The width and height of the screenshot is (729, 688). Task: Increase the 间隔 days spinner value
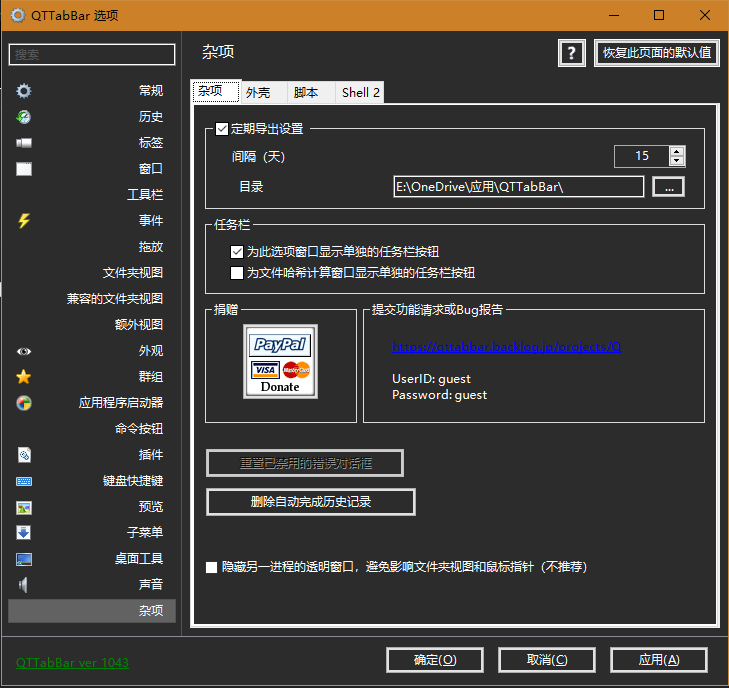coord(677,151)
